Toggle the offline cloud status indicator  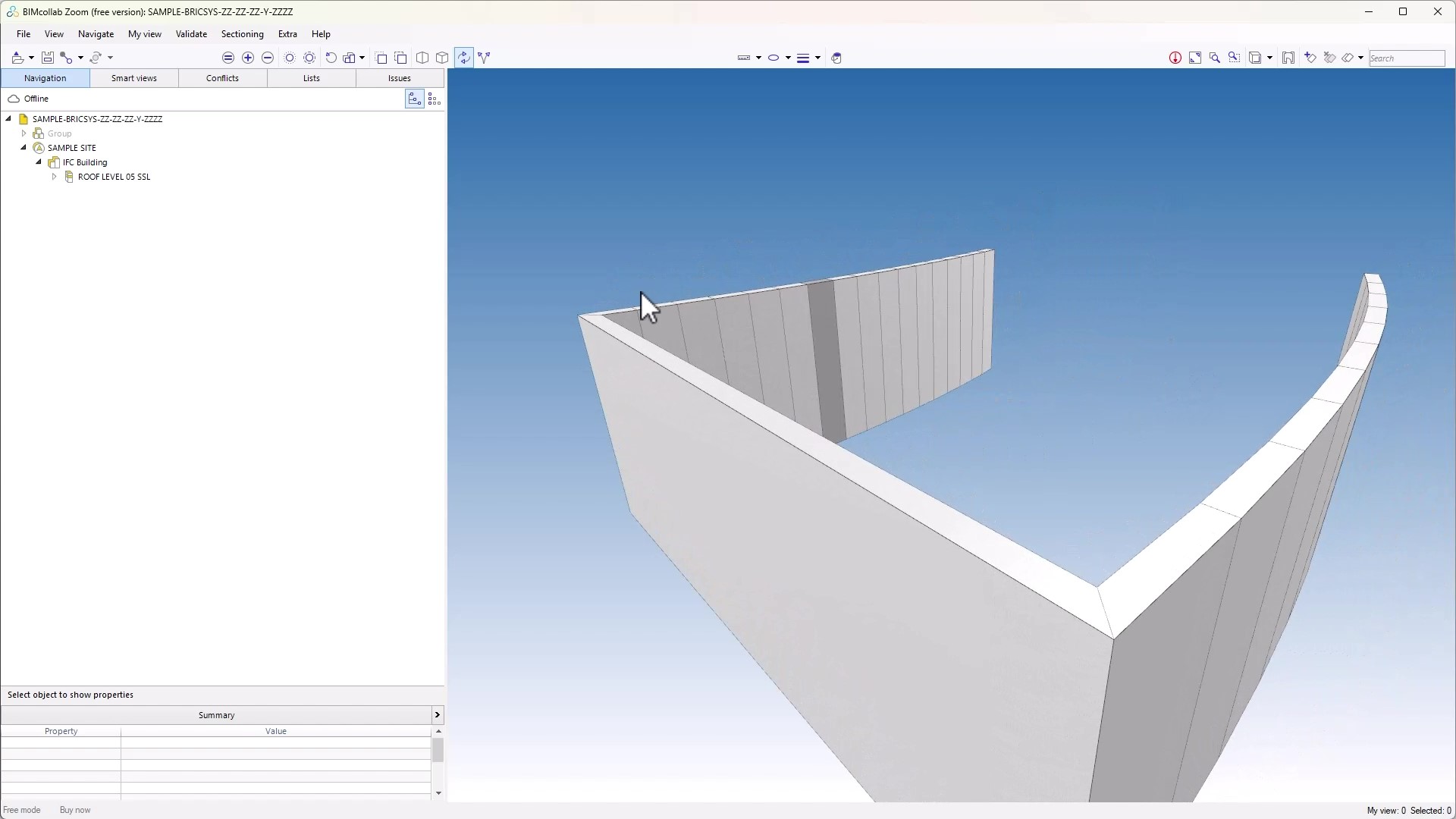point(14,99)
